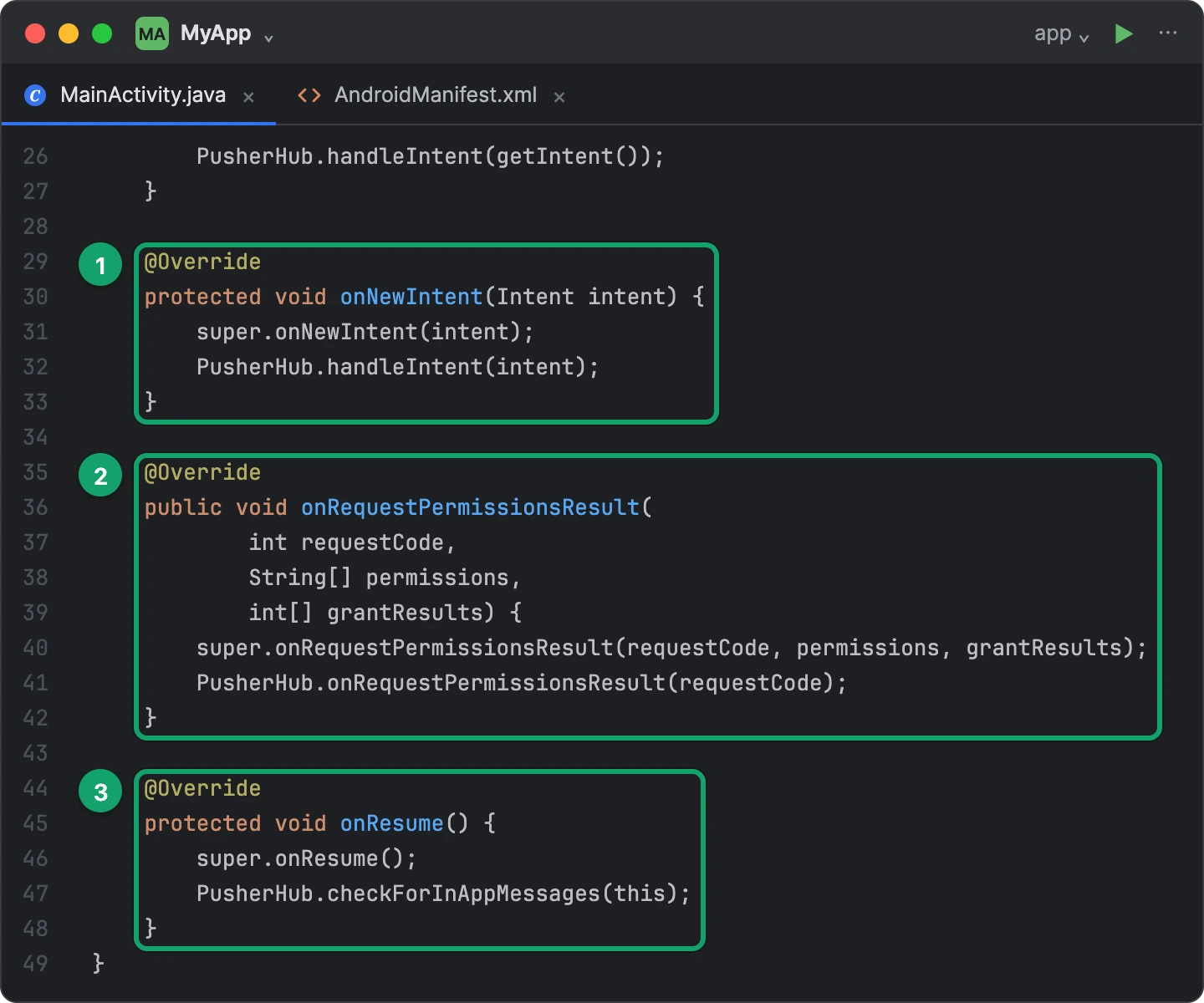Click the onRequestPermissionsResult method declaration name
This screenshot has height=1003, width=1204.
point(470,507)
